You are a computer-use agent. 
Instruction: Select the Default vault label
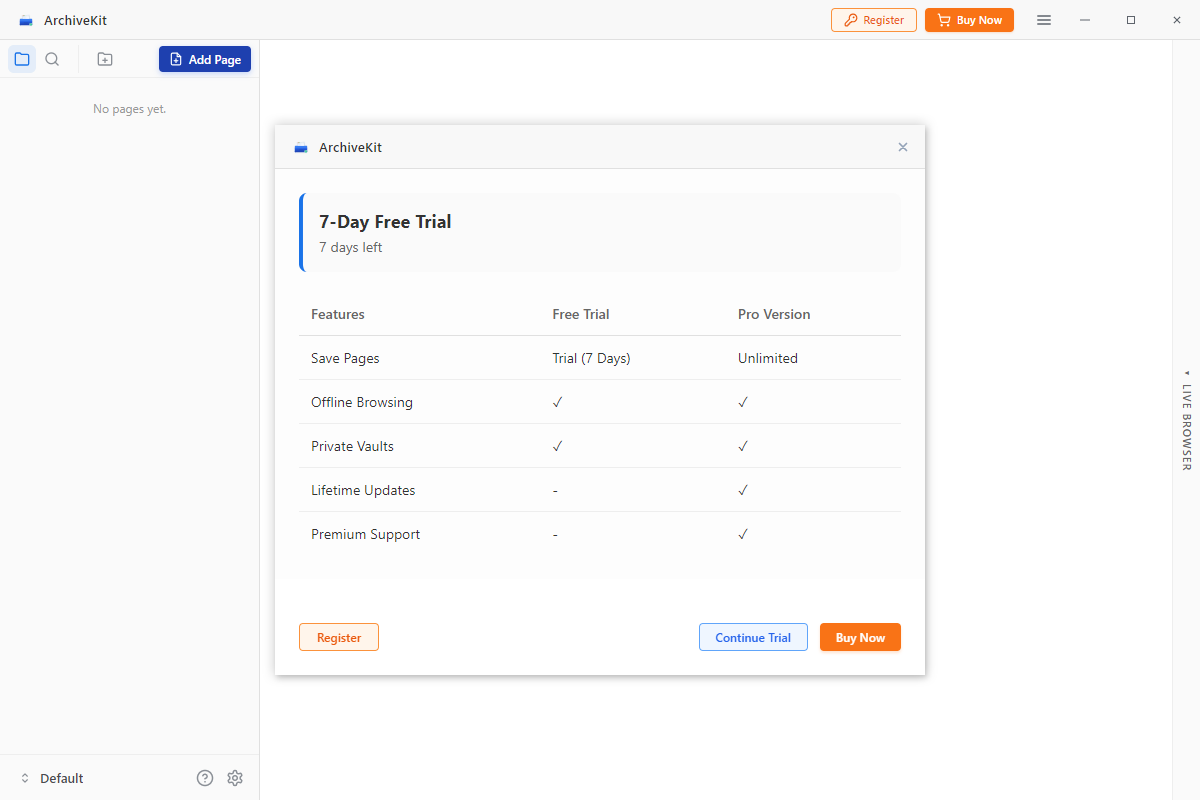(x=62, y=777)
